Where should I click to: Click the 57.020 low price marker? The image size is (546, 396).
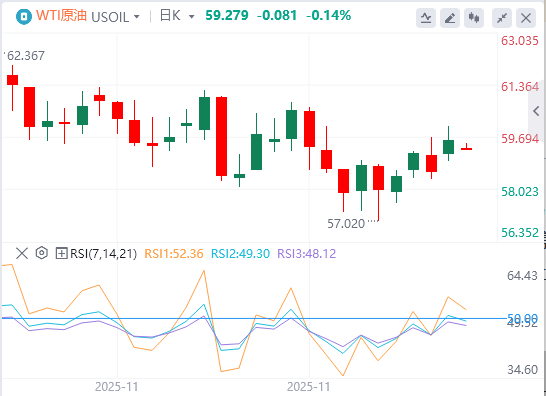tap(346, 224)
